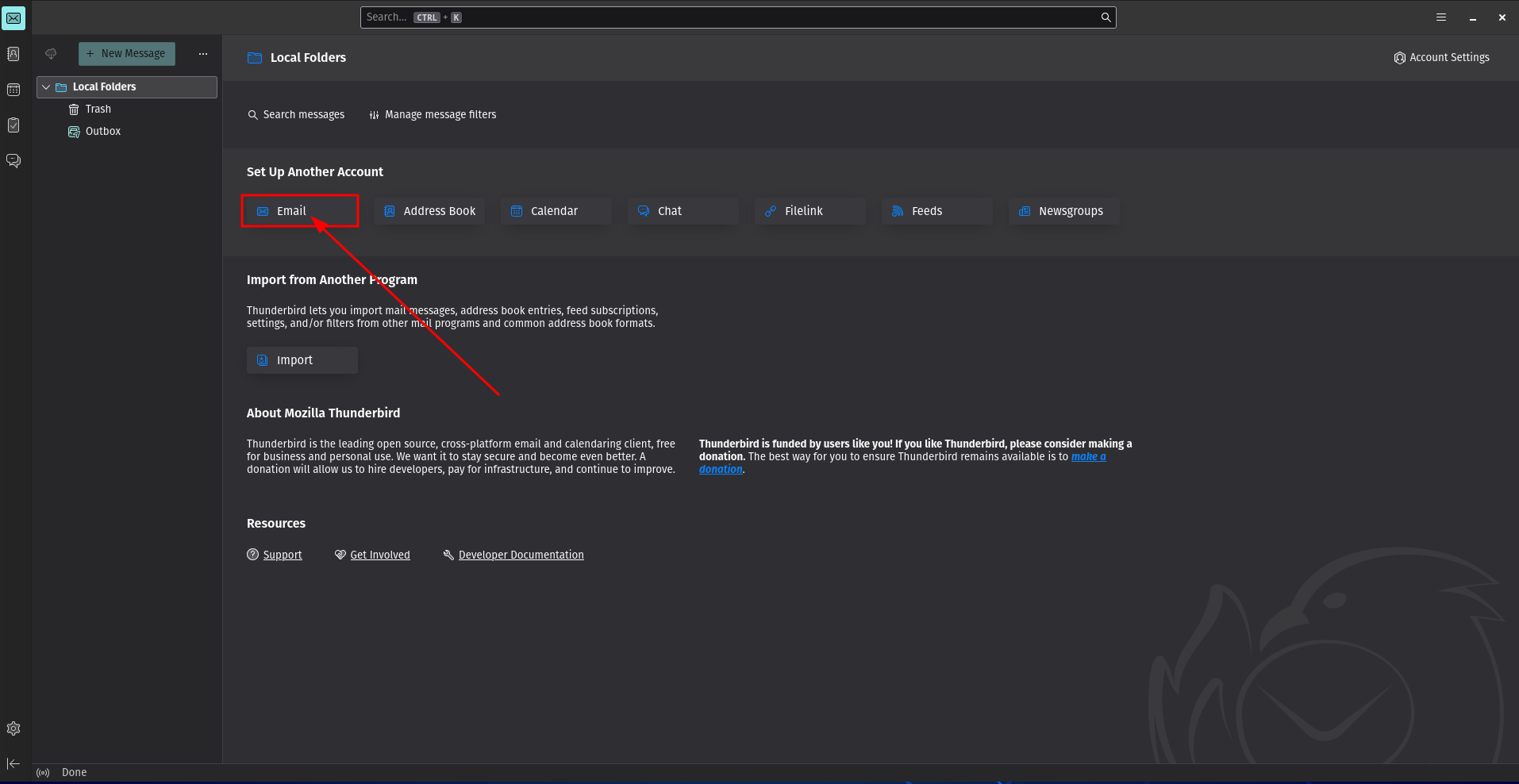Collapse the Local Folders tree
Viewport: 1519px width, 784px height.
(46, 87)
